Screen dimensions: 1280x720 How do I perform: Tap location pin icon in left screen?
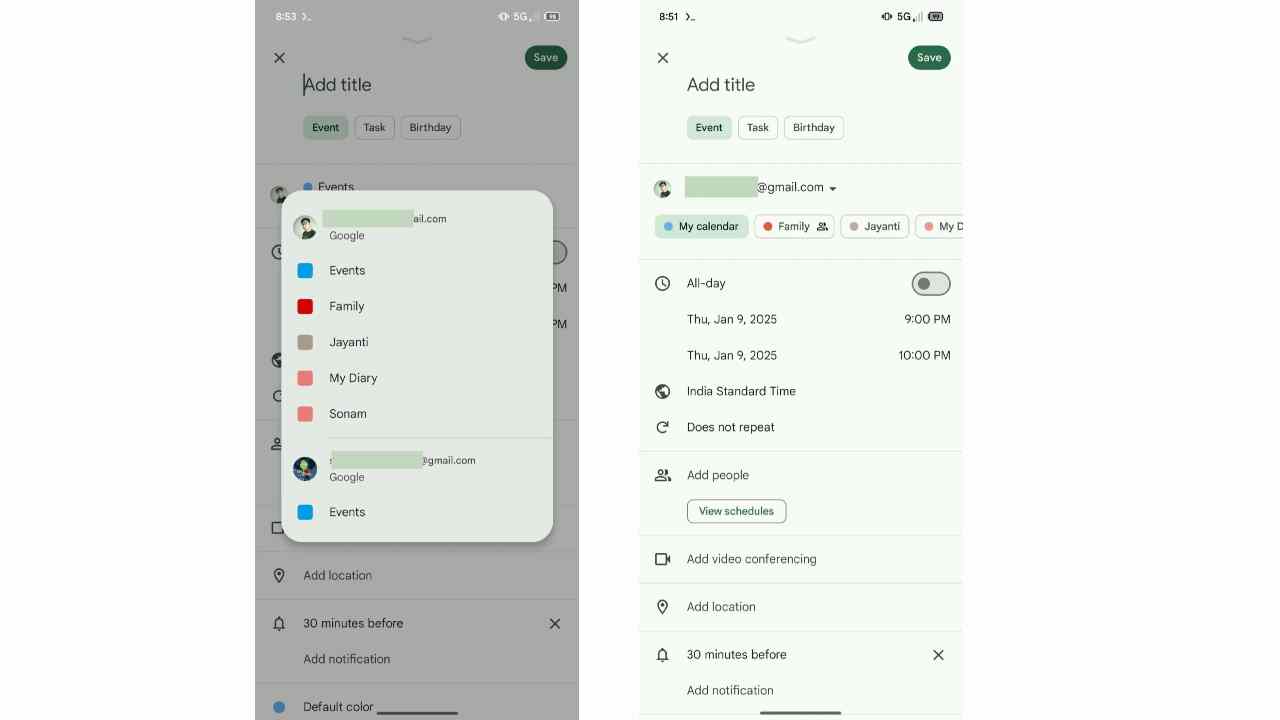[x=279, y=575]
